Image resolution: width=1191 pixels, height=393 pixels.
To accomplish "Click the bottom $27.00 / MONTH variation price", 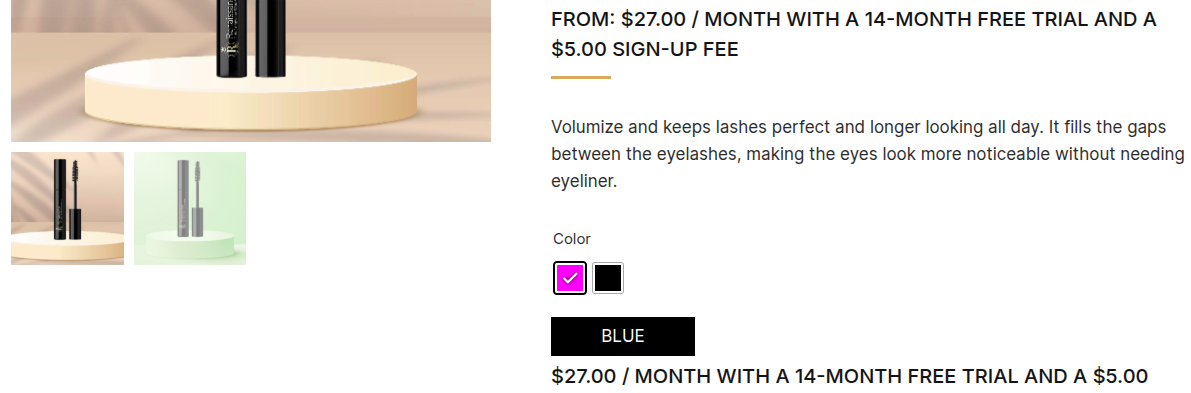I will tap(849, 376).
